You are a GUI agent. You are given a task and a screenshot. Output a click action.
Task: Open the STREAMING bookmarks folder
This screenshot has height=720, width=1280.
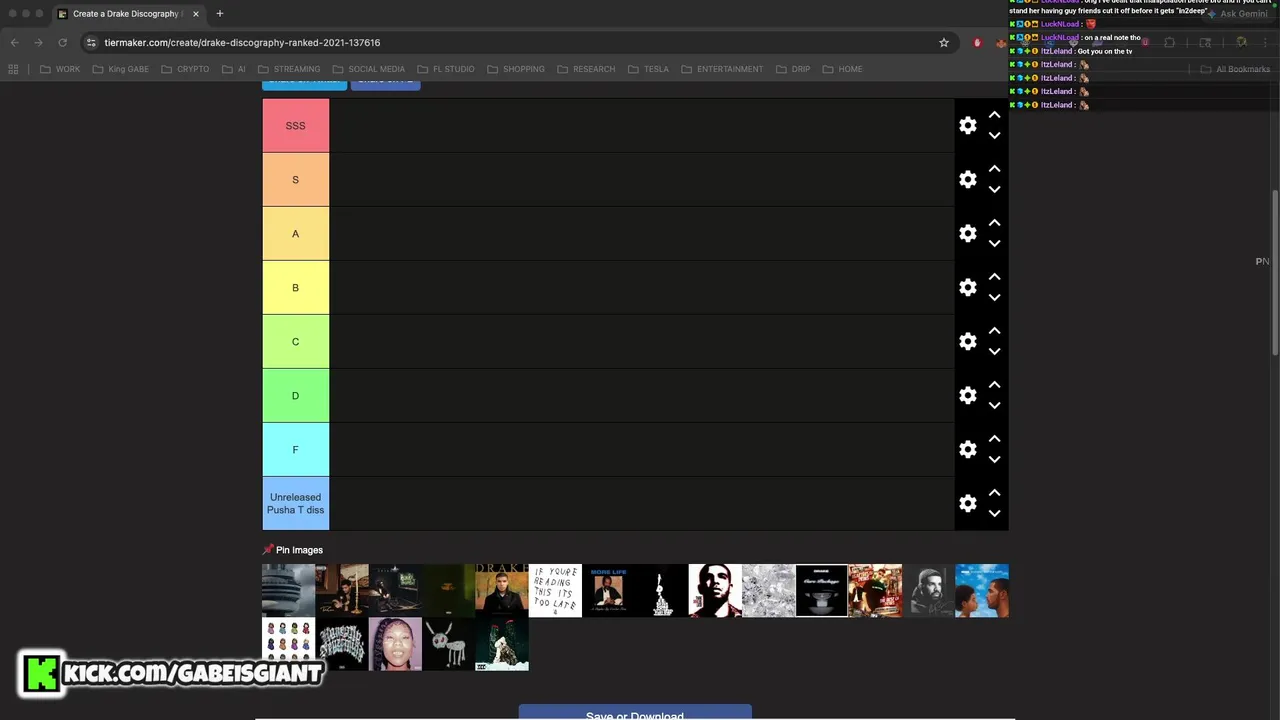pos(289,69)
